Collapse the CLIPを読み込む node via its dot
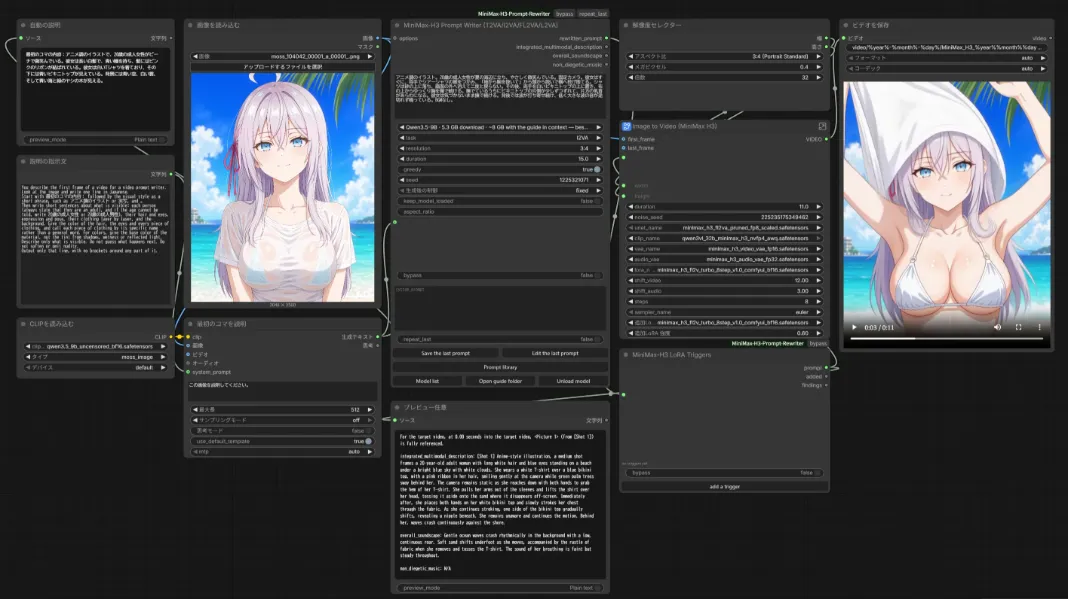Screen dimensions: 1068x599 (x=23, y=324)
